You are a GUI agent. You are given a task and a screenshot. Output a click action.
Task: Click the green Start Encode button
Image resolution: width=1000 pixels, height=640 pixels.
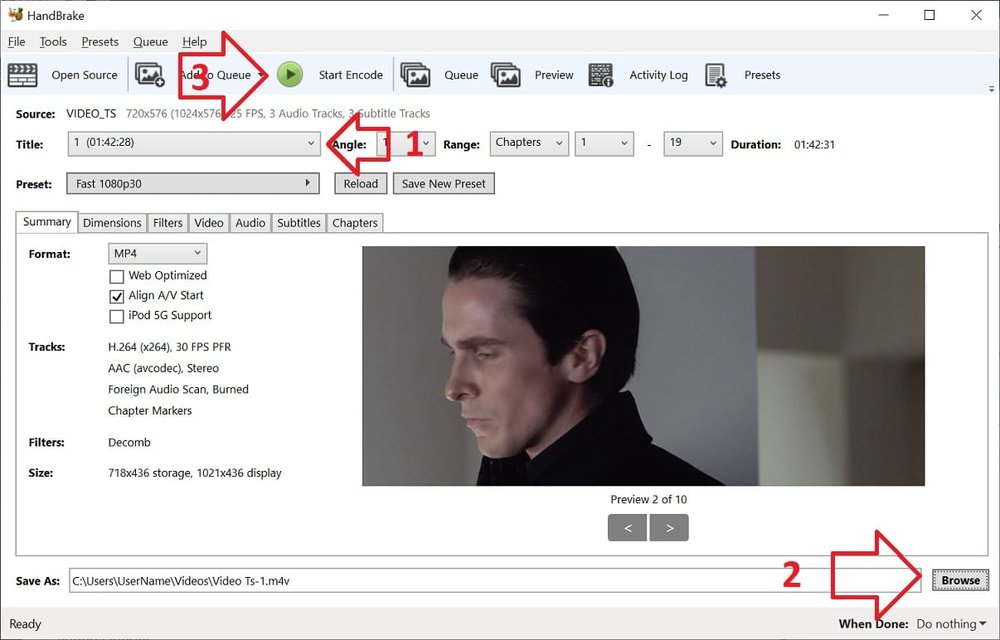tap(290, 74)
